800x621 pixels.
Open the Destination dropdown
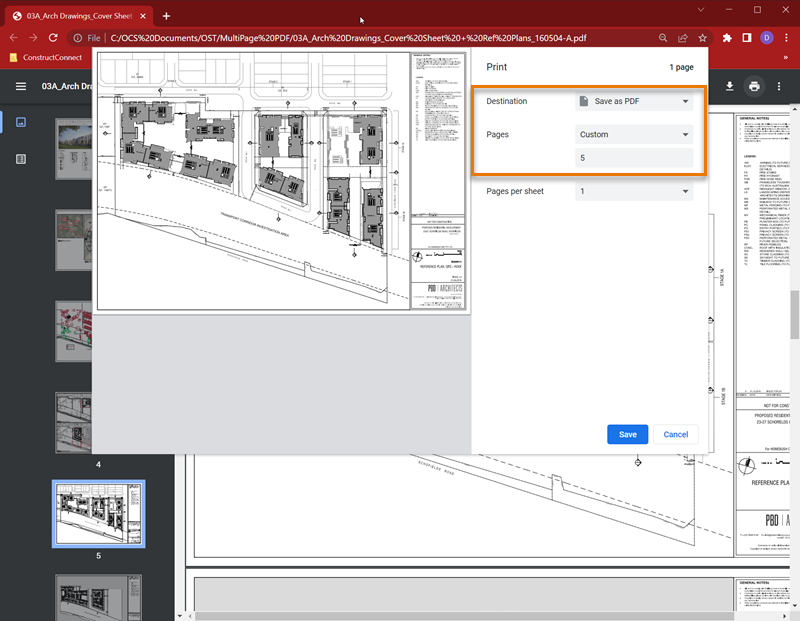[x=634, y=101]
